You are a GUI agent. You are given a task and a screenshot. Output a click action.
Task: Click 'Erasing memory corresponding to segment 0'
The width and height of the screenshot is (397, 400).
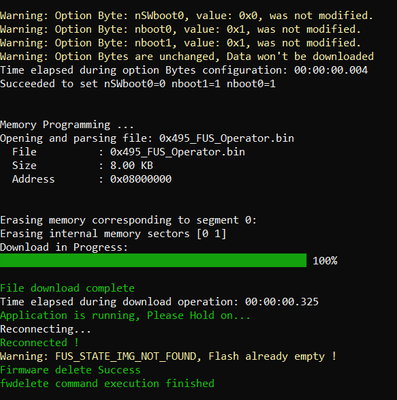click(x=128, y=220)
